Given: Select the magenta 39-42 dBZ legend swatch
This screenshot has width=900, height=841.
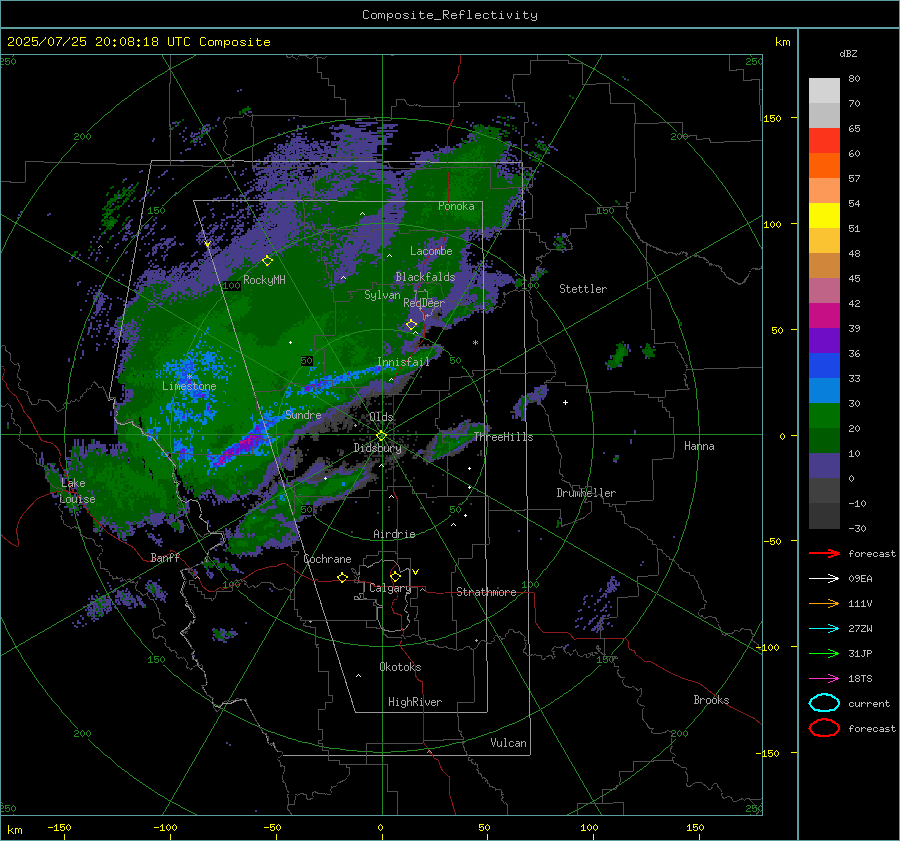Looking at the screenshot, I should 824,316.
